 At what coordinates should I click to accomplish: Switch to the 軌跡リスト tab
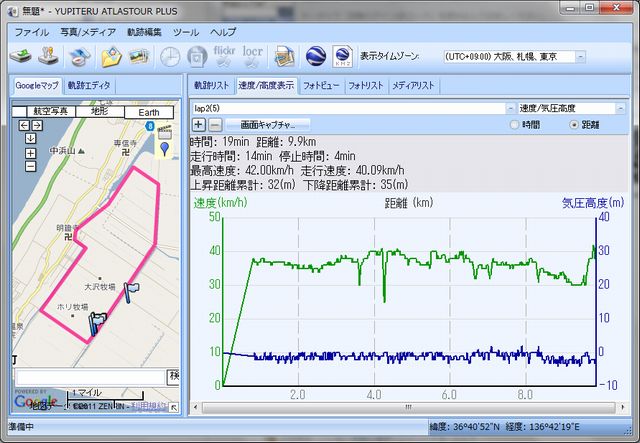pyautogui.click(x=211, y=85)
